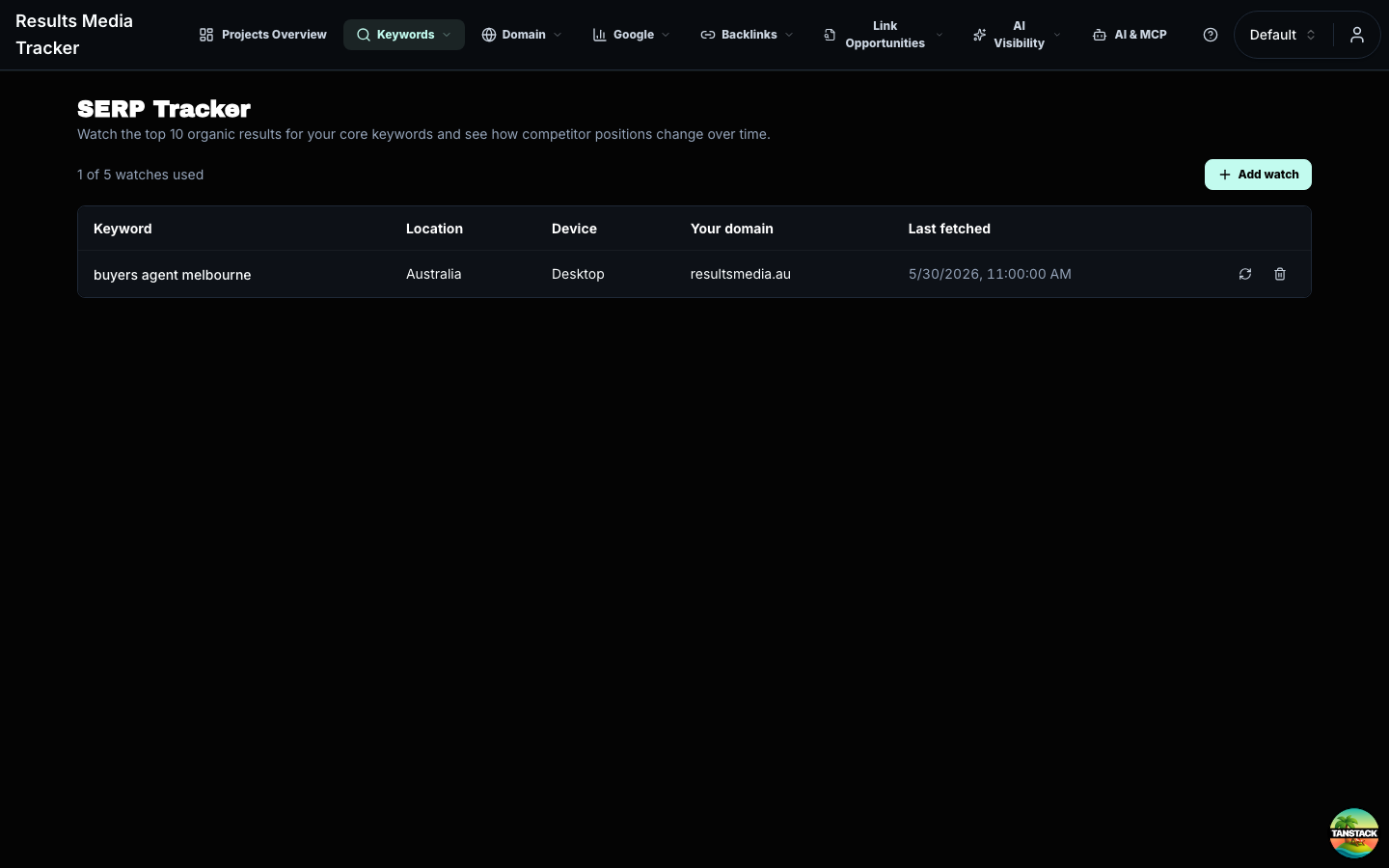The height and width of the screenshot is (868, 1389).
Task: Click the 5/30/2026 last fetched timestamp
Action: coord(990,274)
